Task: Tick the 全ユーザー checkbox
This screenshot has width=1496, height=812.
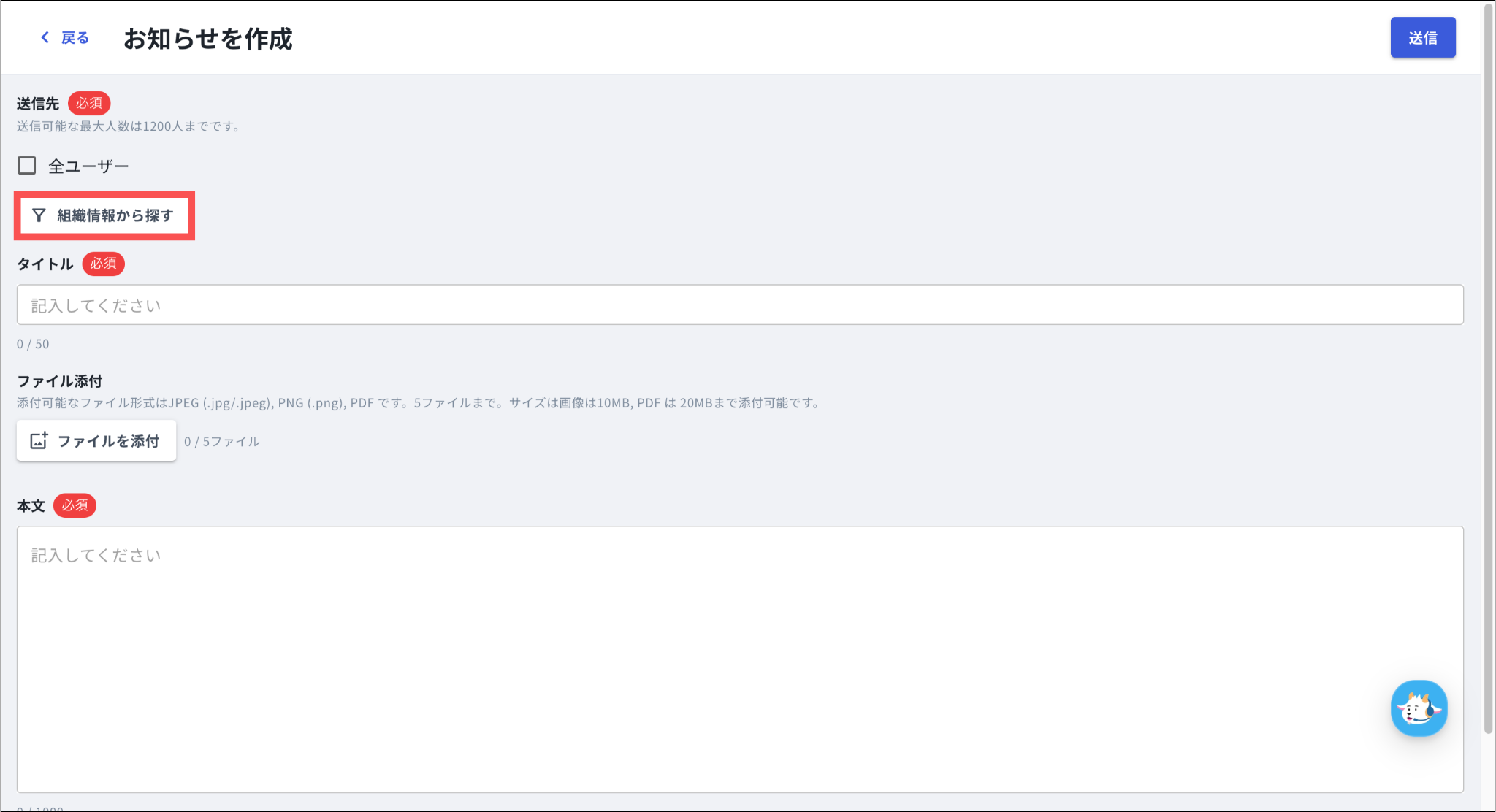Action: pos(27,166)
